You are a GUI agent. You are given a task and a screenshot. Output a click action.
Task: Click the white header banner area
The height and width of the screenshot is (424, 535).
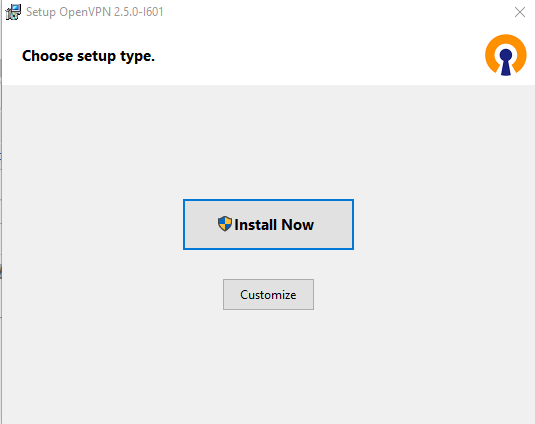268,55
